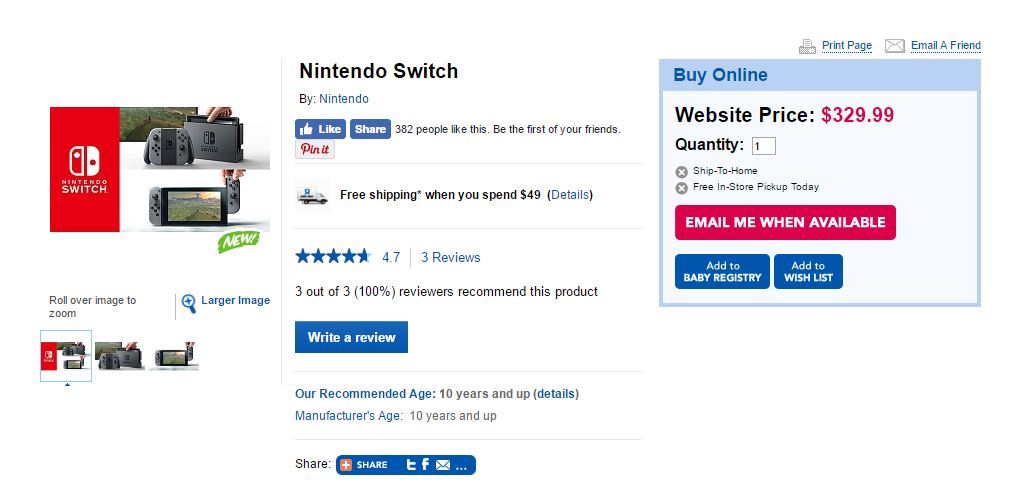Click the orange plus SHARE button
Screen dimensions: 1022x488
364,465
